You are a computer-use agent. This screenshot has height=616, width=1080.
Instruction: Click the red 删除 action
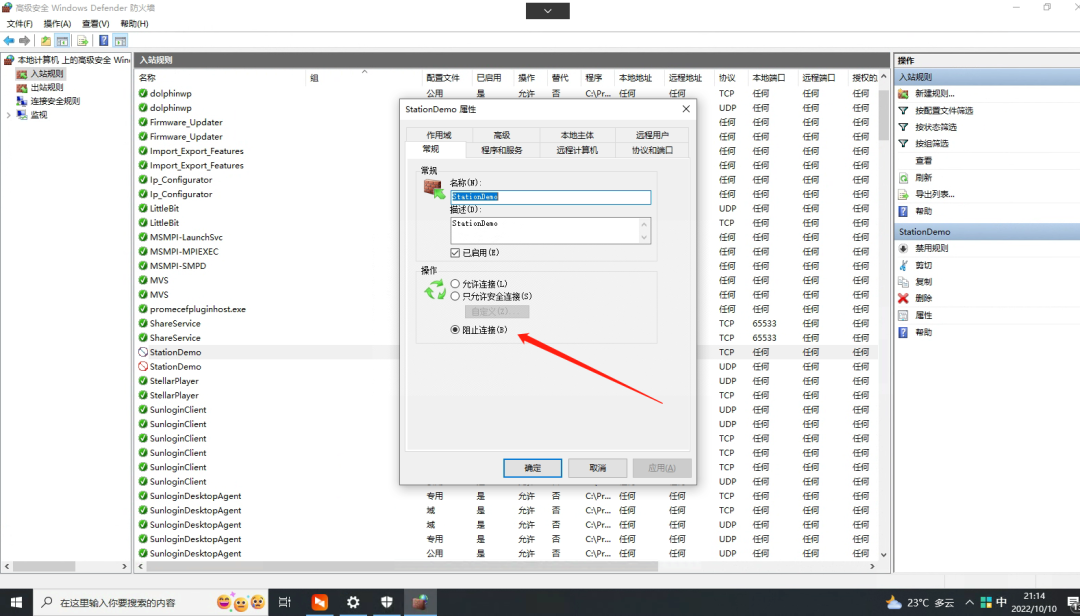coord(923,298)
